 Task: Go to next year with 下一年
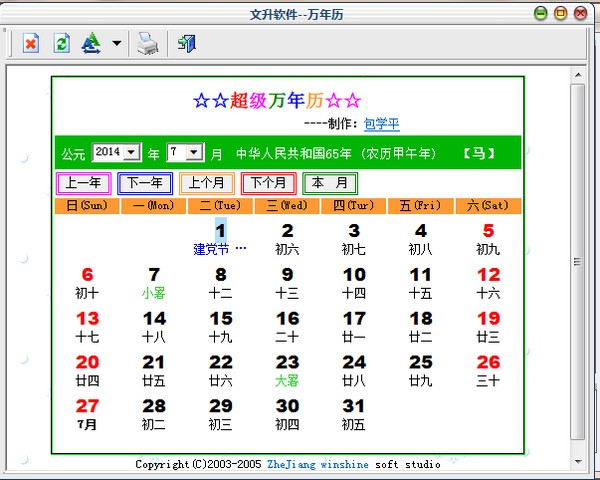tap(145, 183)
